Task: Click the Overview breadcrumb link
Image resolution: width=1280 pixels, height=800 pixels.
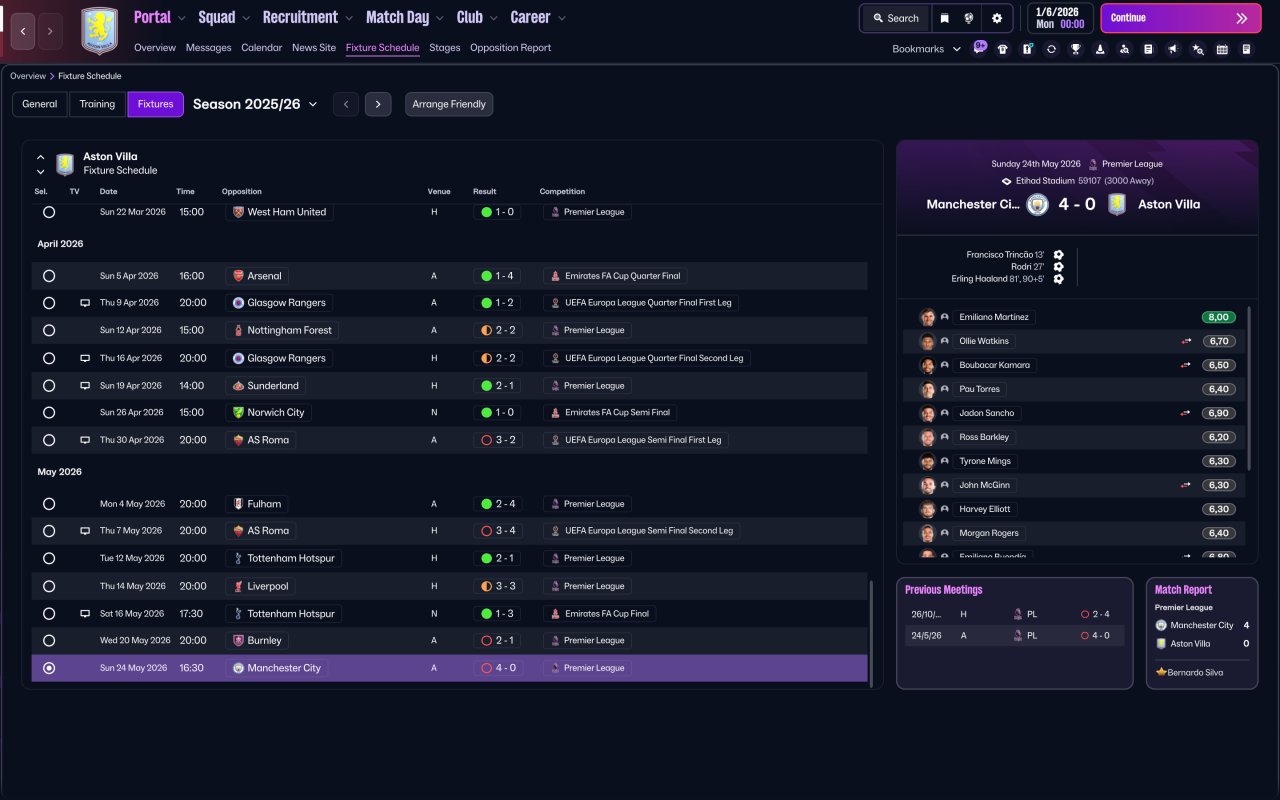Action: click(x=28, y=76)
